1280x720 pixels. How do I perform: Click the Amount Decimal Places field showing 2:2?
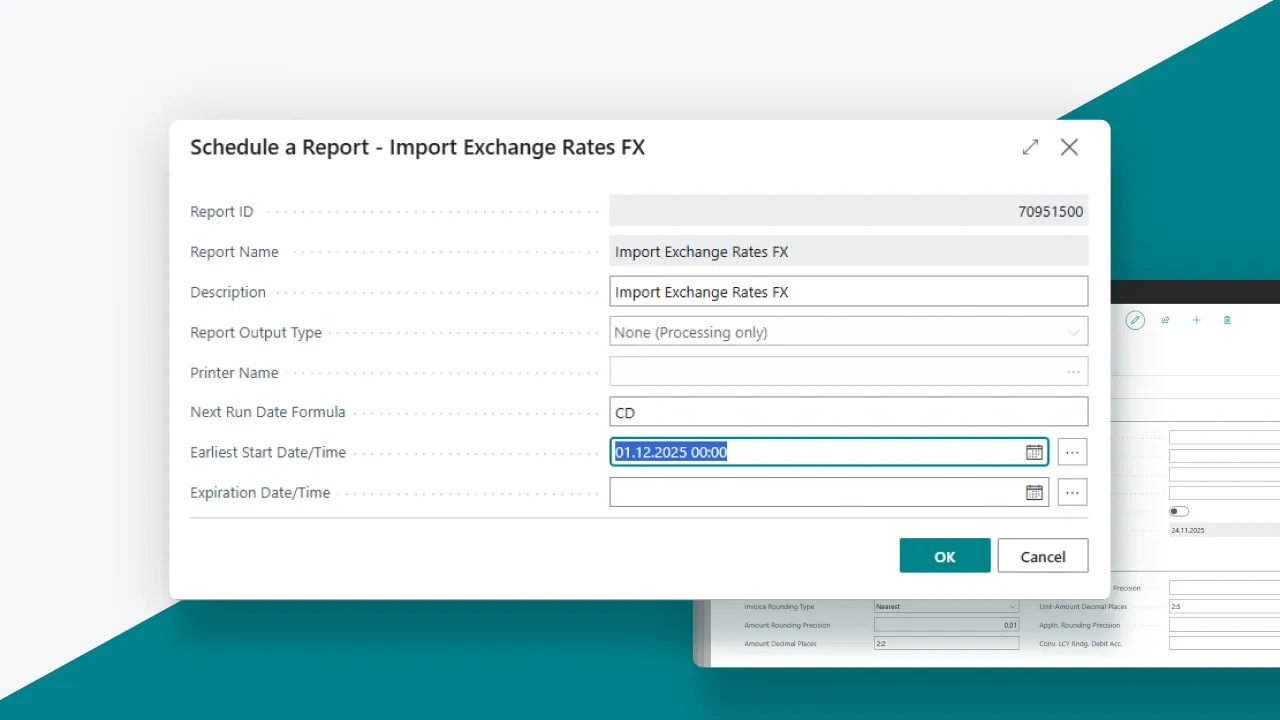point(946,643)
